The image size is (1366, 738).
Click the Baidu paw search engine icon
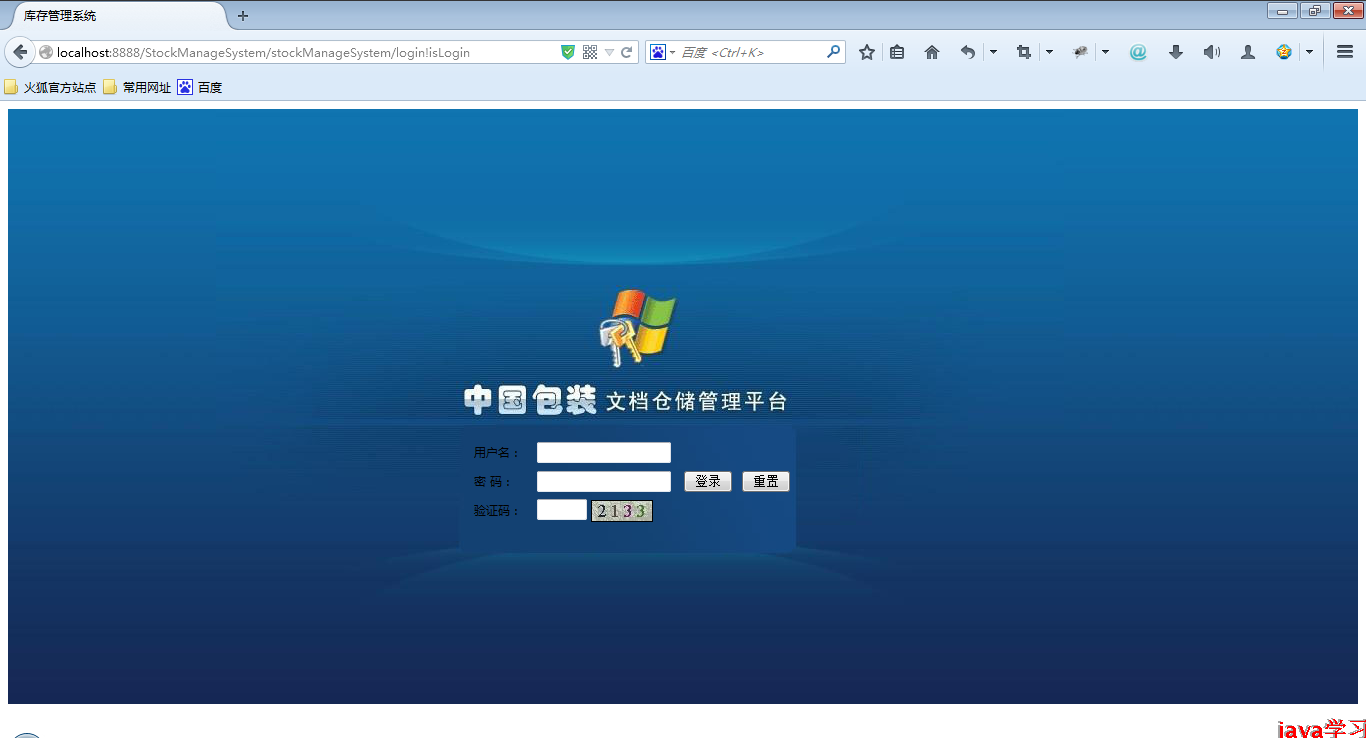click(x=658, y=52)
